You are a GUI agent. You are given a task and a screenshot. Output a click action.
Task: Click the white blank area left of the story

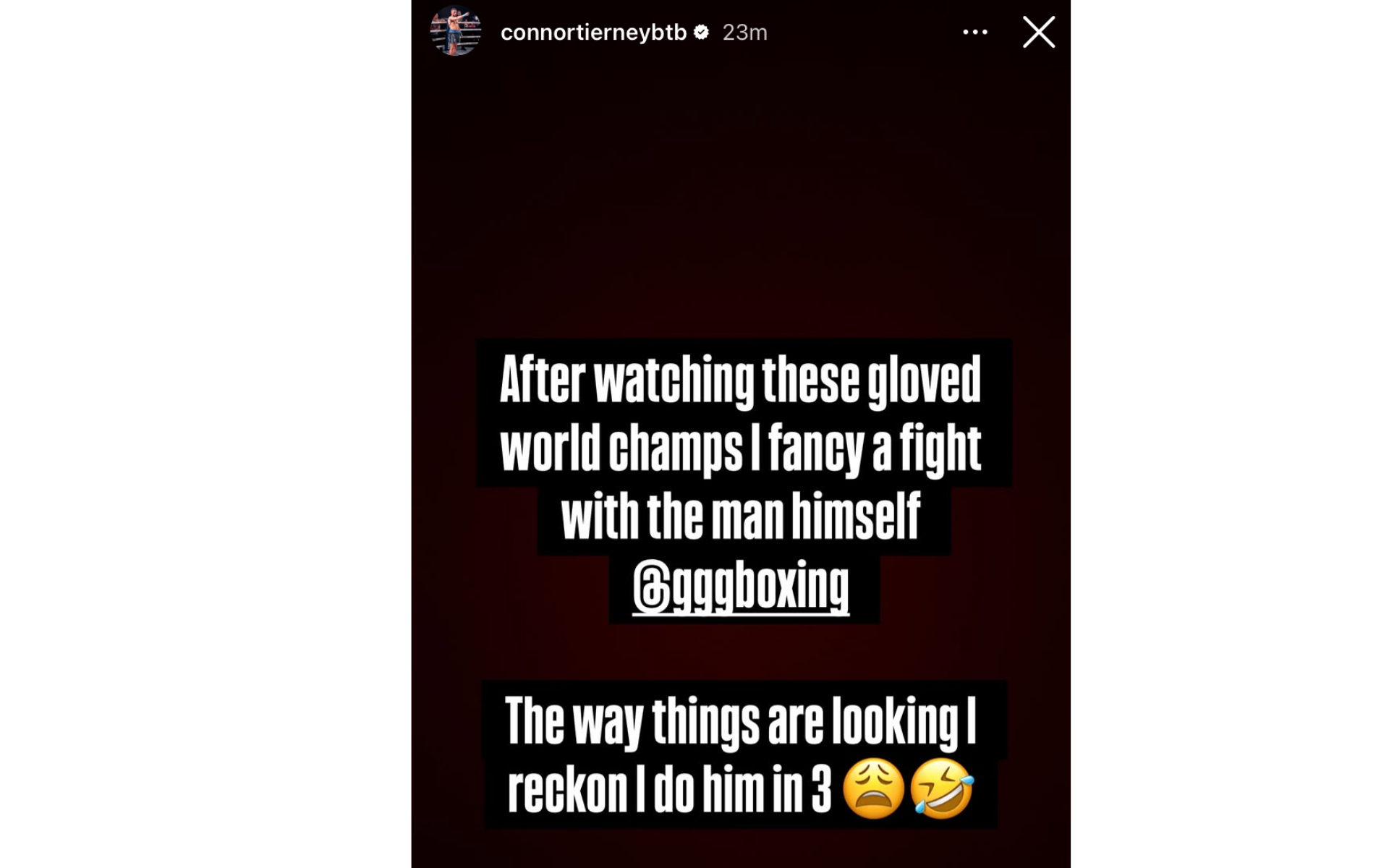205,434
